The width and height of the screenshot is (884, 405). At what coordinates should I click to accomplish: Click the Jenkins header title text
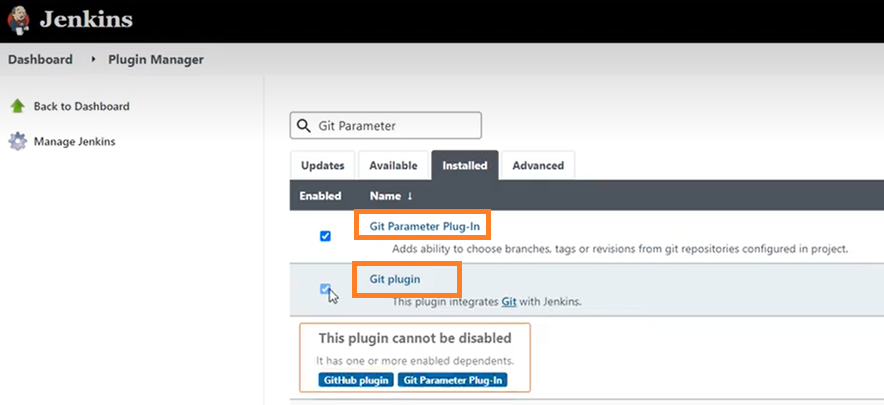(x=86, y=20)
